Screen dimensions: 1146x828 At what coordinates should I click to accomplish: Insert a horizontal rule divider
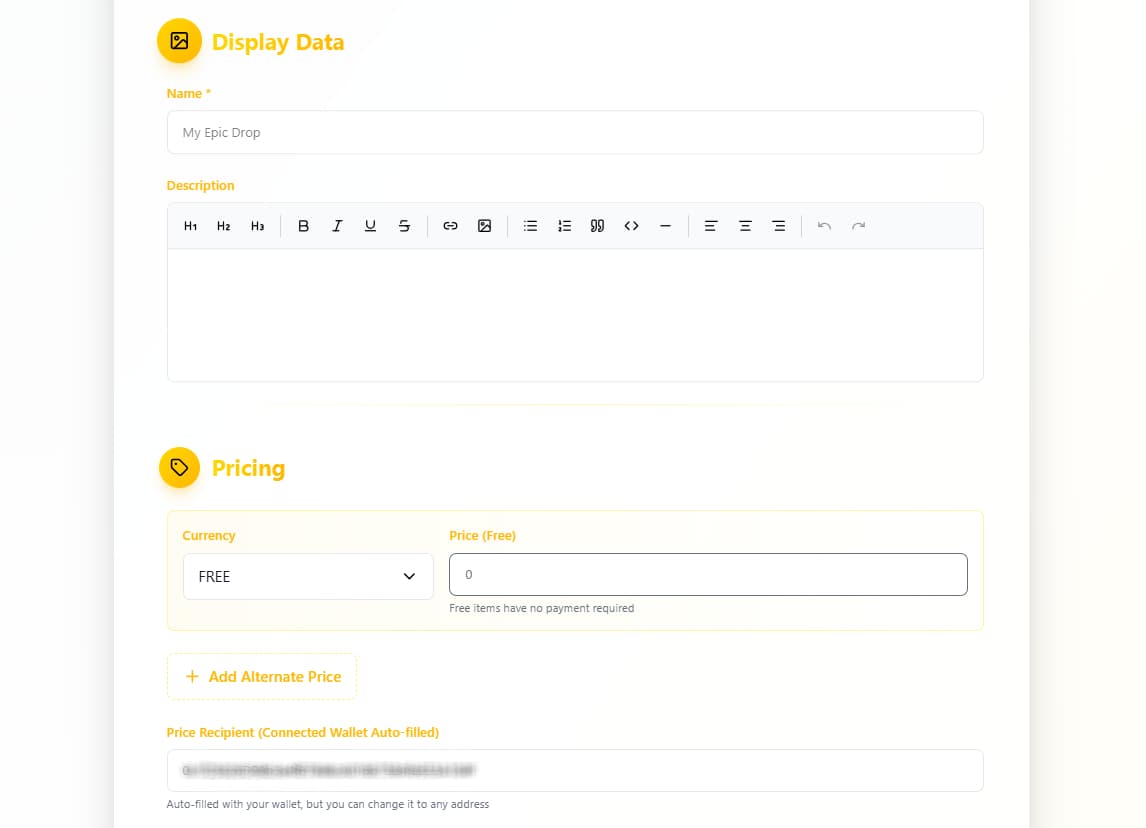(x=665, y=226)
